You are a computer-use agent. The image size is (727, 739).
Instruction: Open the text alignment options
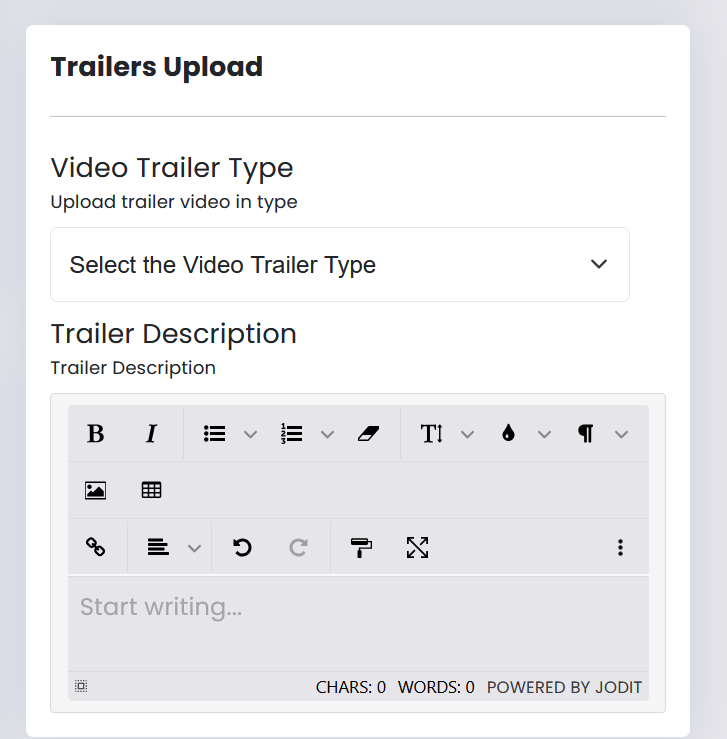click(x=158, y=547)
